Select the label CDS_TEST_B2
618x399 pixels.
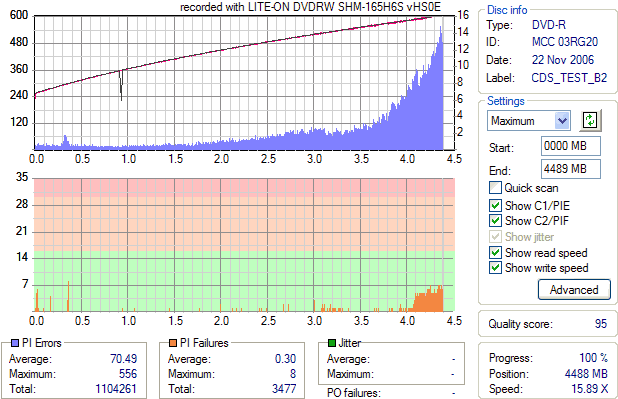coord(569,78)
